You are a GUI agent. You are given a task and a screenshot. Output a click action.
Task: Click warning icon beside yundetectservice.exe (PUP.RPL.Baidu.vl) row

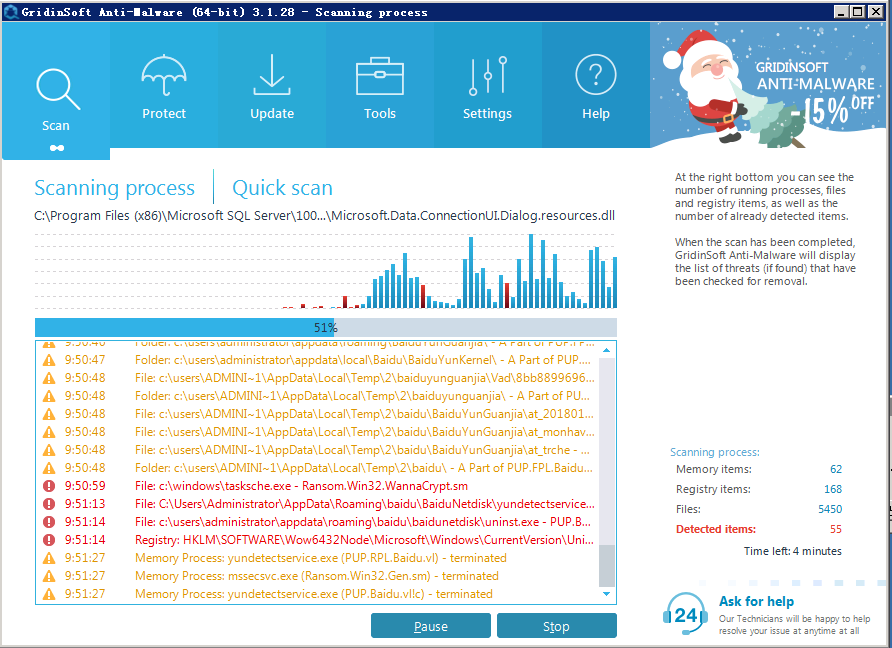click(49, 558)
